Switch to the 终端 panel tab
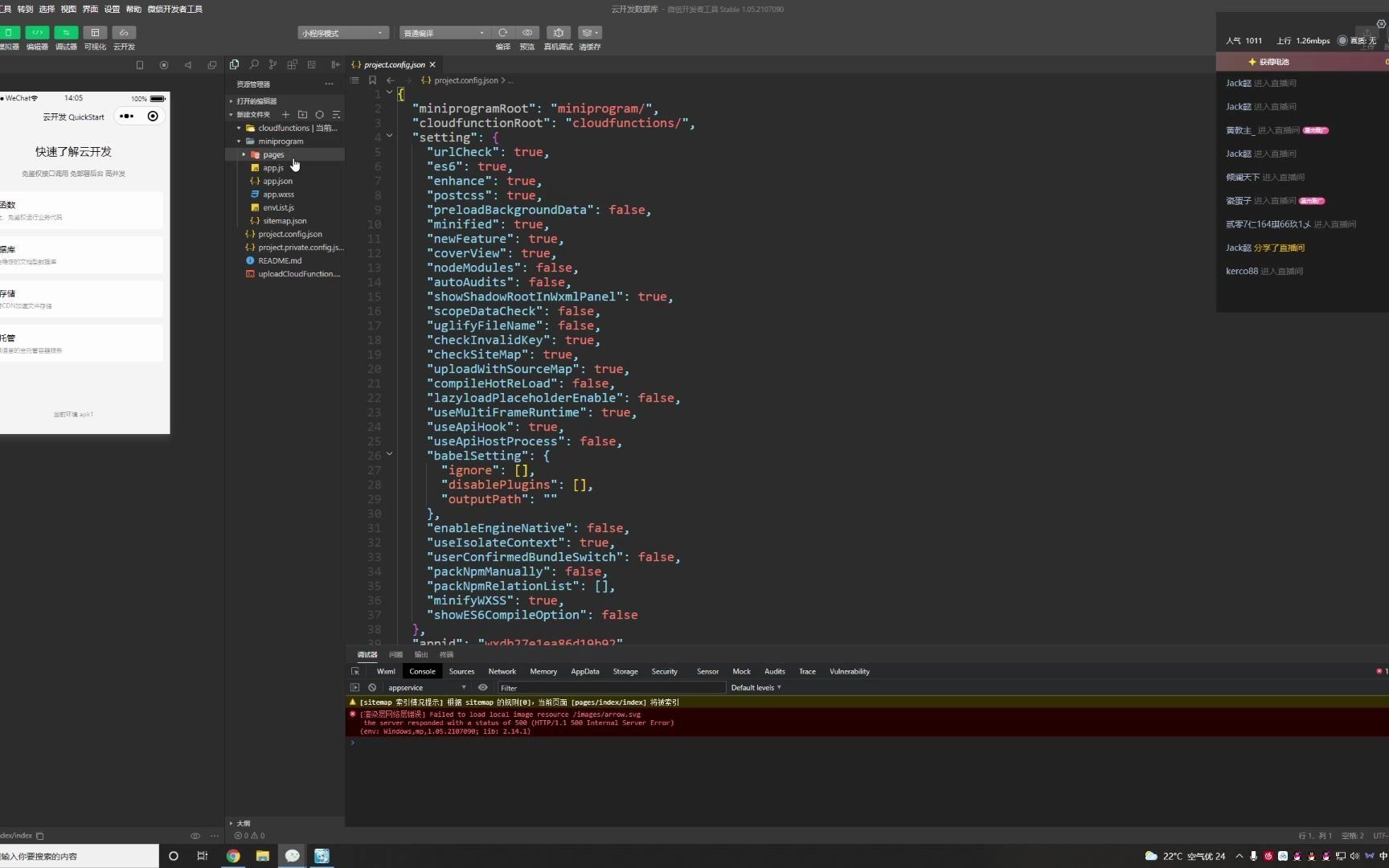The image size is (1389, 868). 447,655
